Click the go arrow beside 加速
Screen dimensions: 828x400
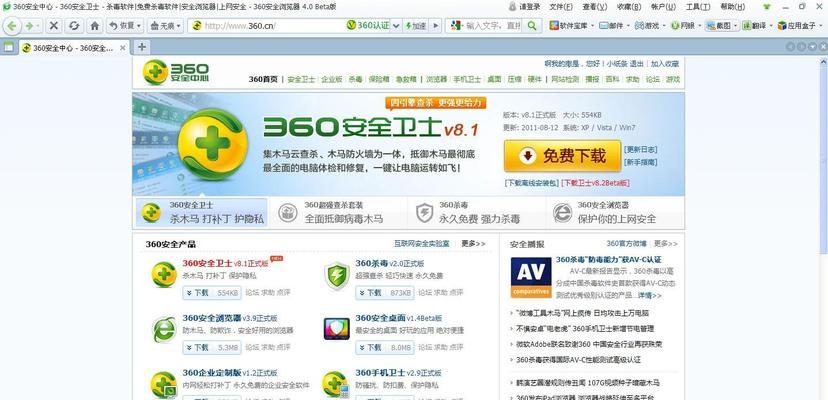(435, 25)
